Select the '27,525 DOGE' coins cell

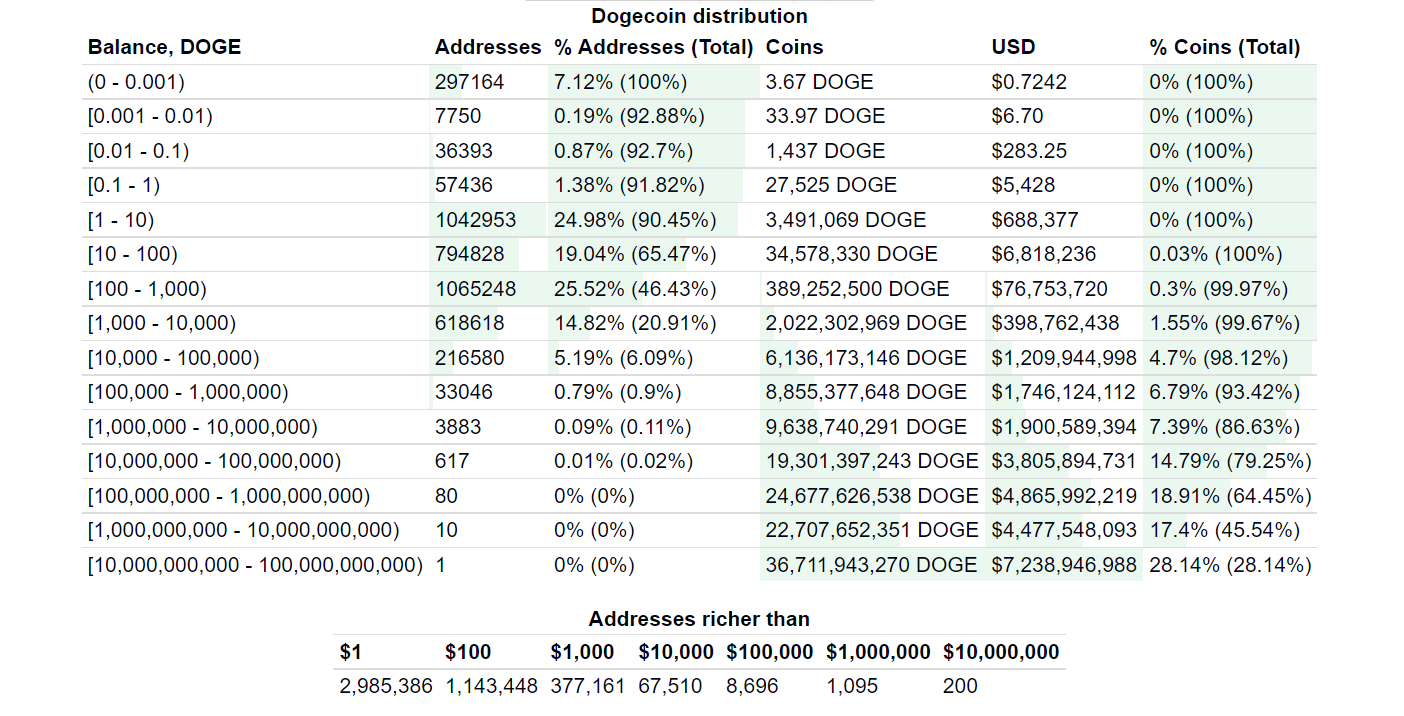point(832,185)
